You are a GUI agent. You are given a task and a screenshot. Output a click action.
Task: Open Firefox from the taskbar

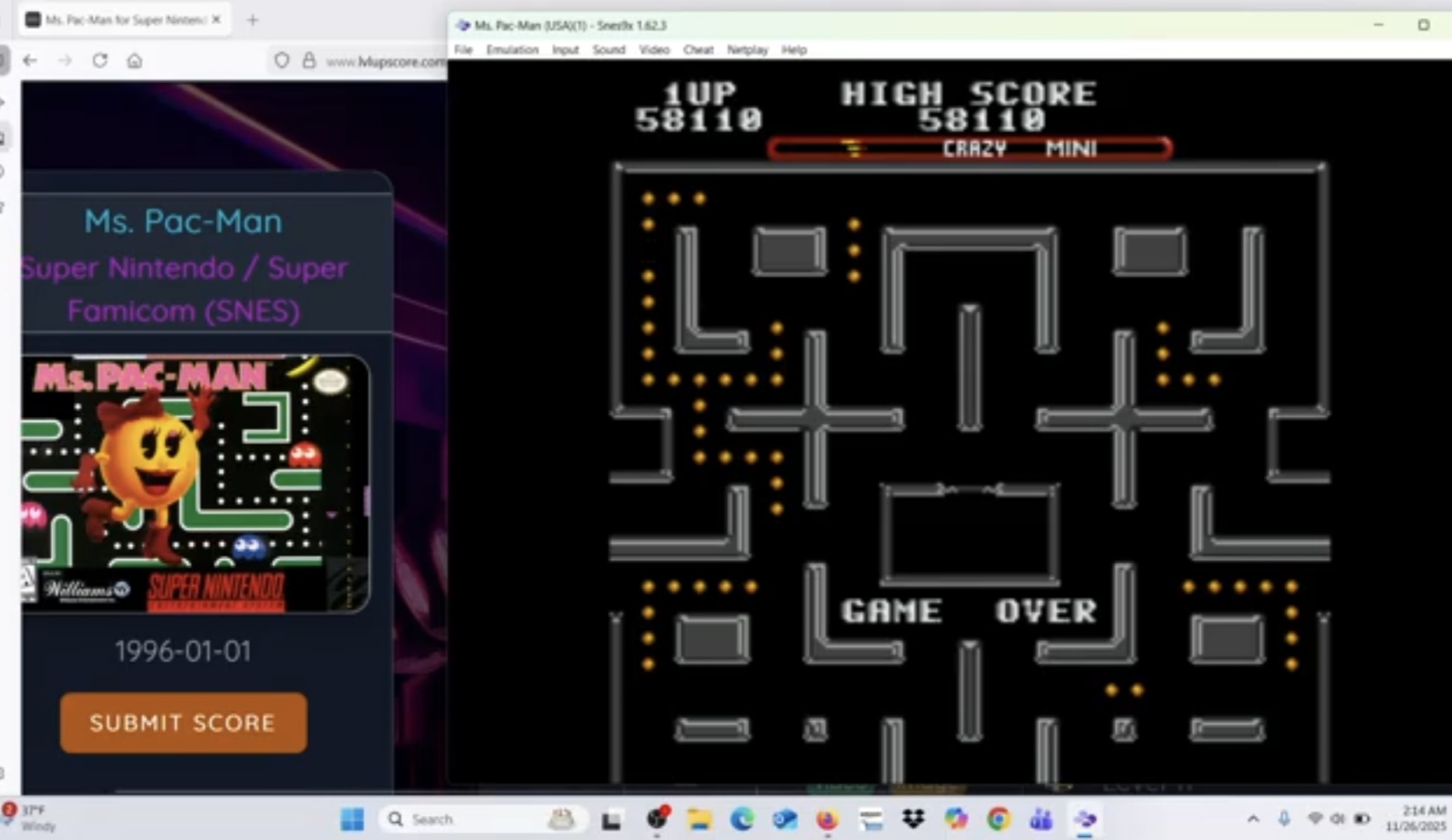click(x=827, y=819)
